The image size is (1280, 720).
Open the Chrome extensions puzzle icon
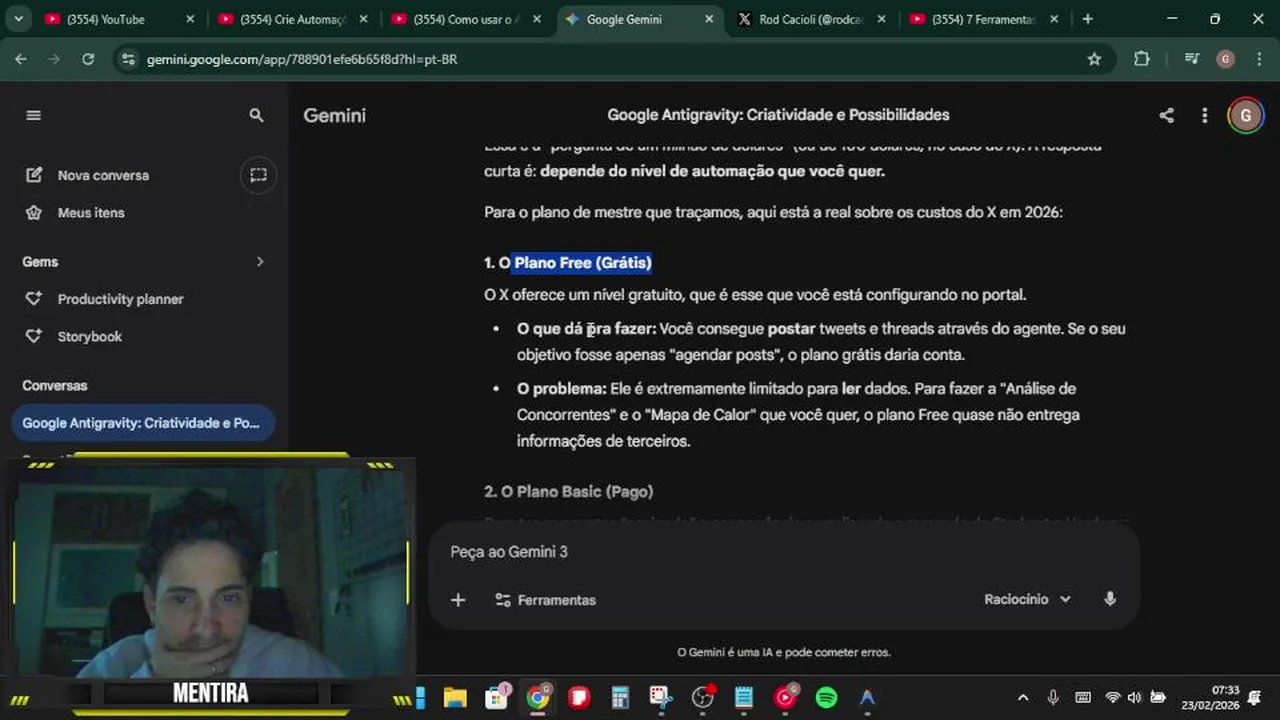coord(1141,59)
